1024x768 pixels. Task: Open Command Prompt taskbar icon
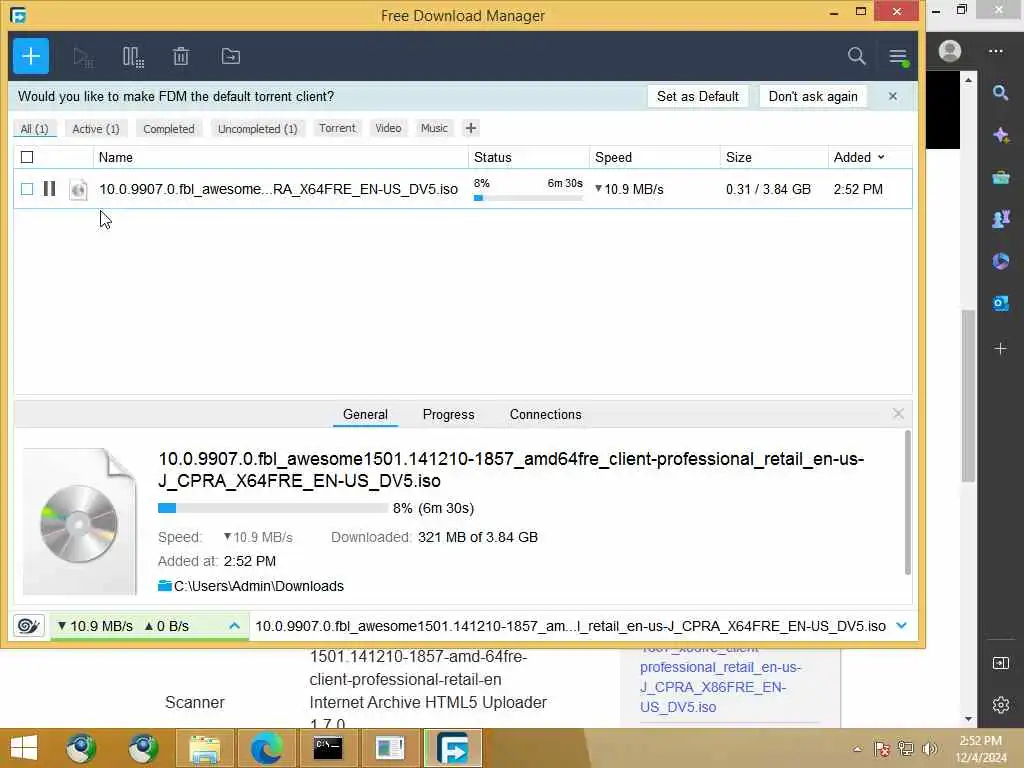[328, 748]
